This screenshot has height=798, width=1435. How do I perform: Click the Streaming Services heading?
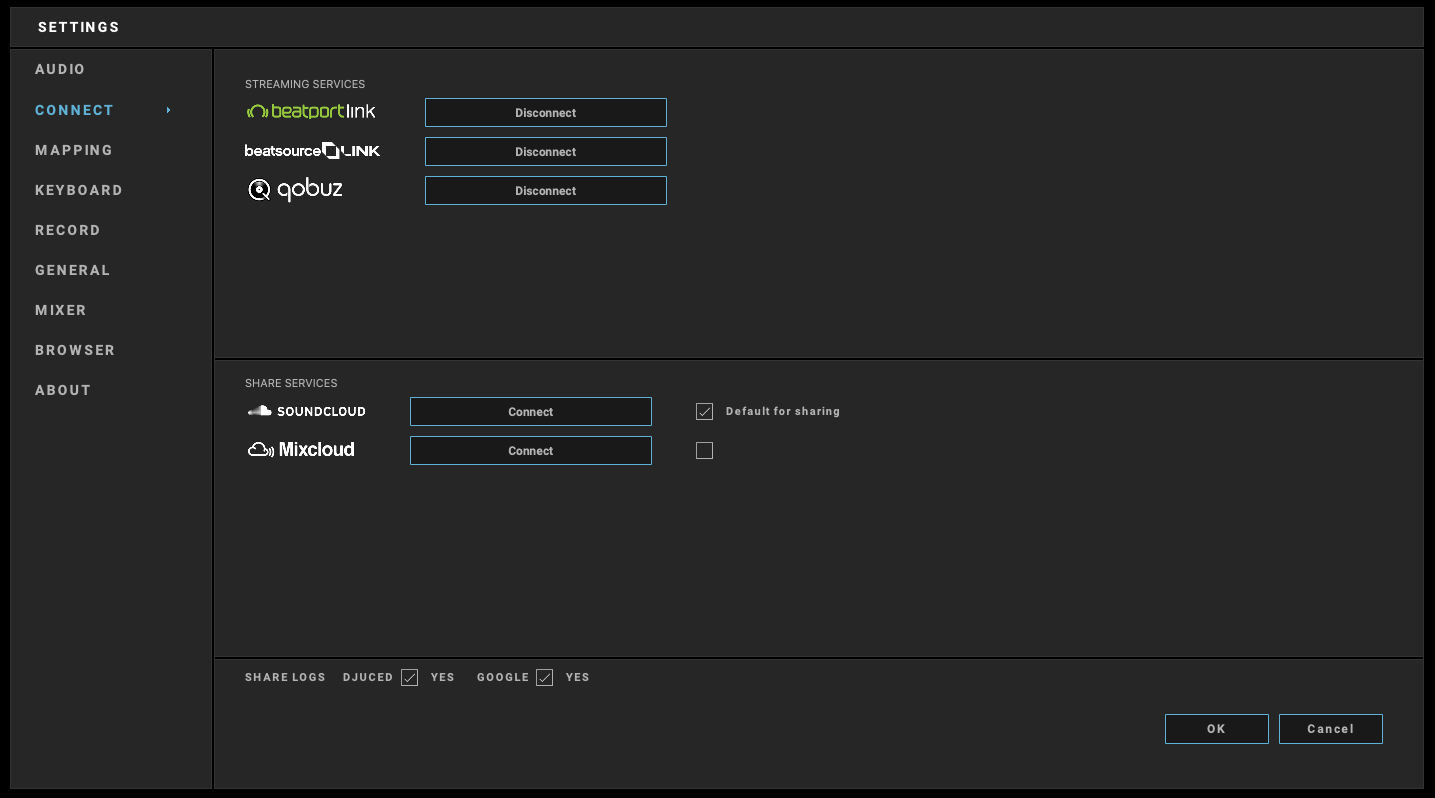(305, 85)
